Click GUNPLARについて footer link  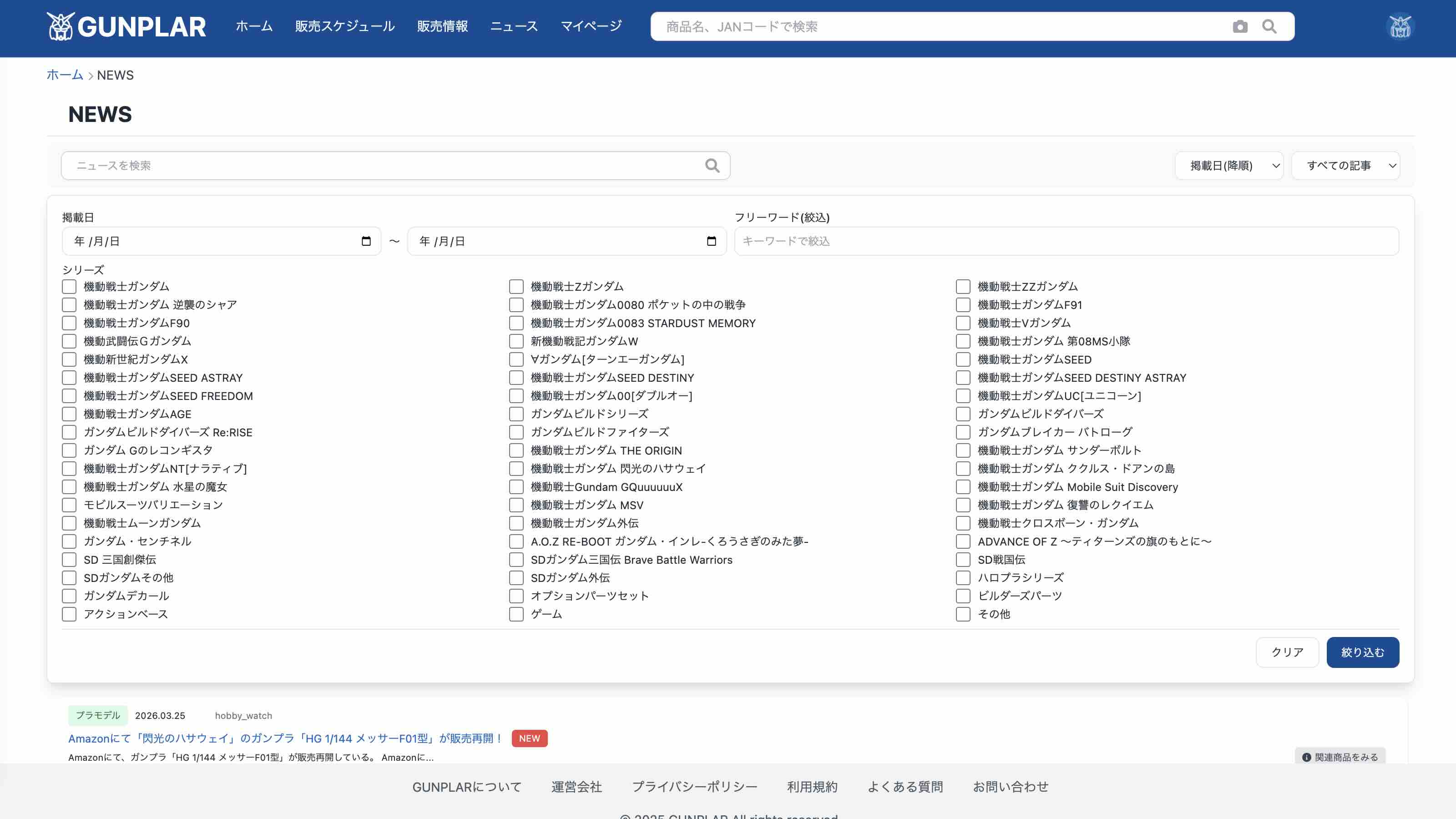pos(467,787)
